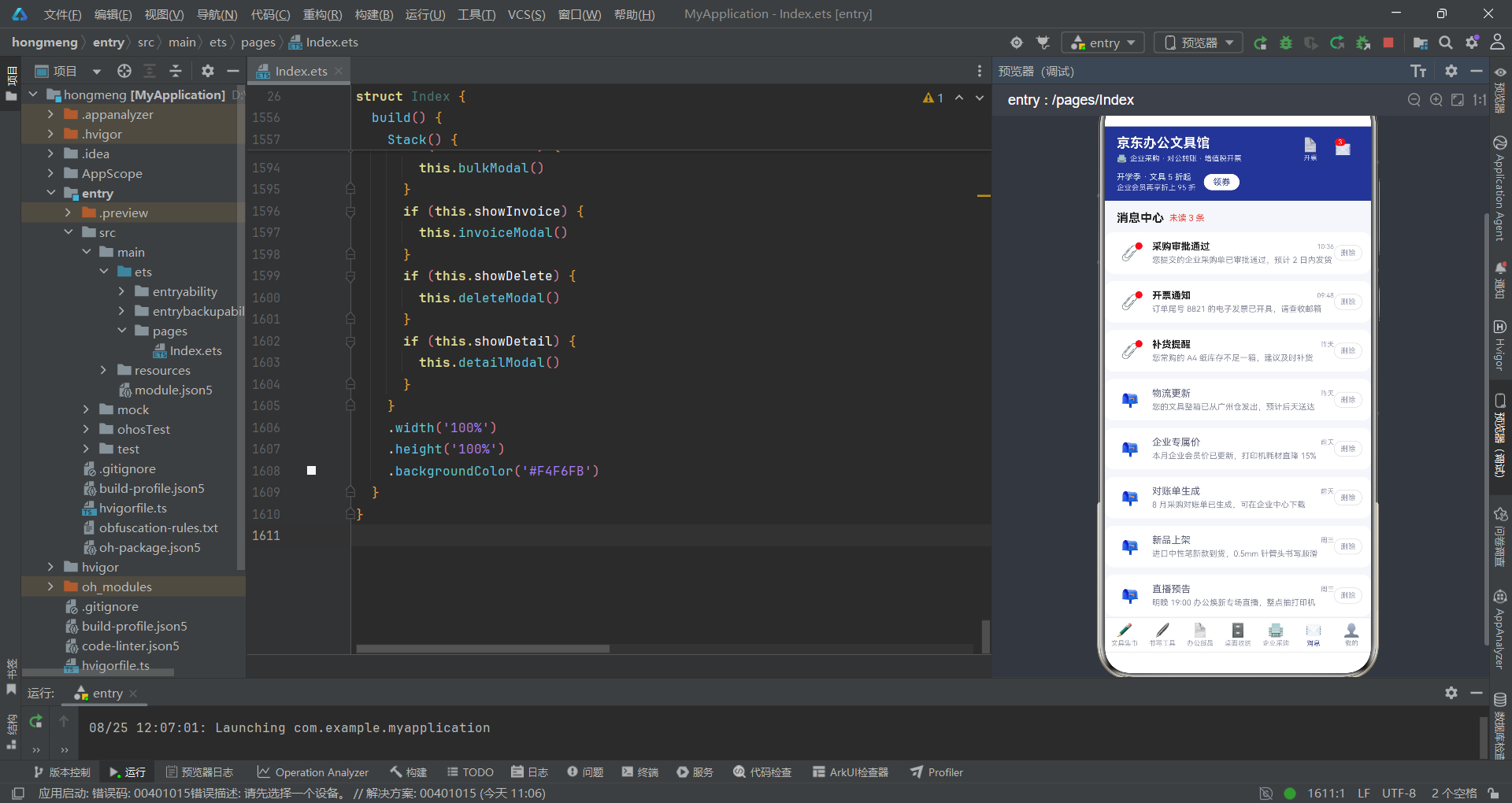Expand the oh_modules folder

coord(50,587)
